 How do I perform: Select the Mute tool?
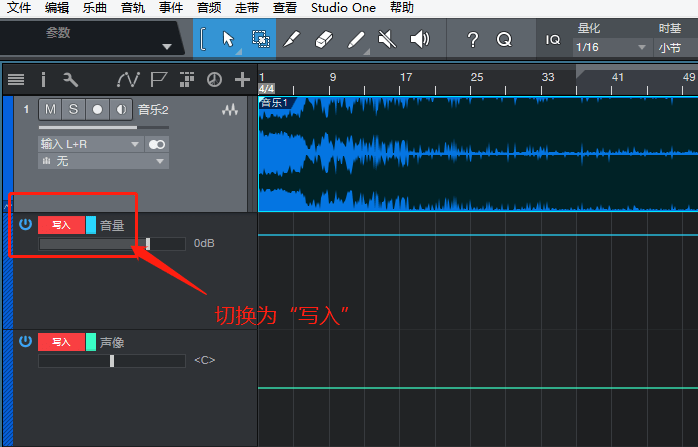388,40
